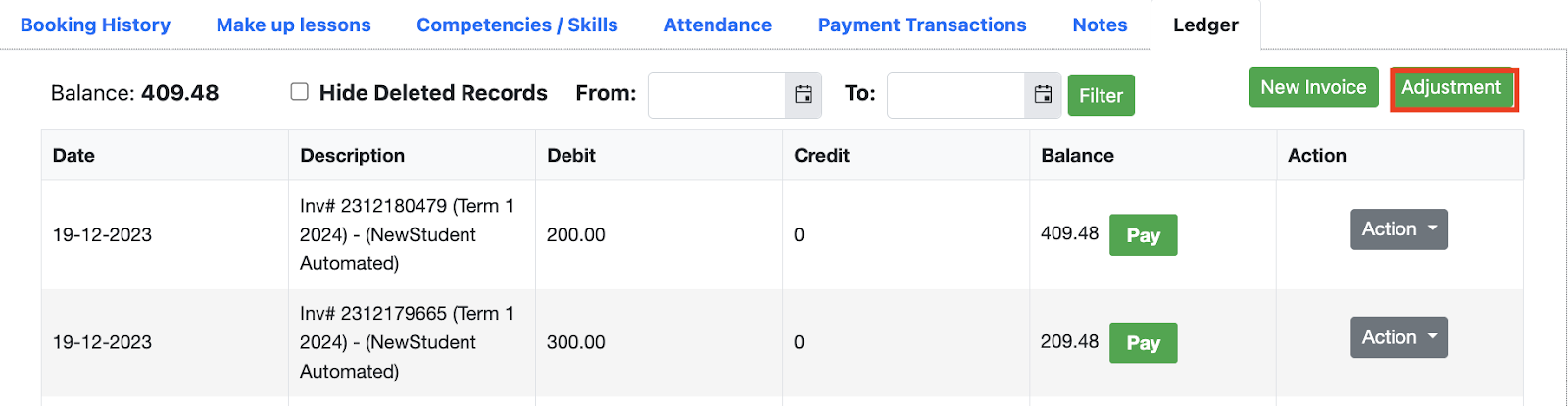1568x406 pixels.
Task: Focus the From date input field
Action: click(716, 95)
